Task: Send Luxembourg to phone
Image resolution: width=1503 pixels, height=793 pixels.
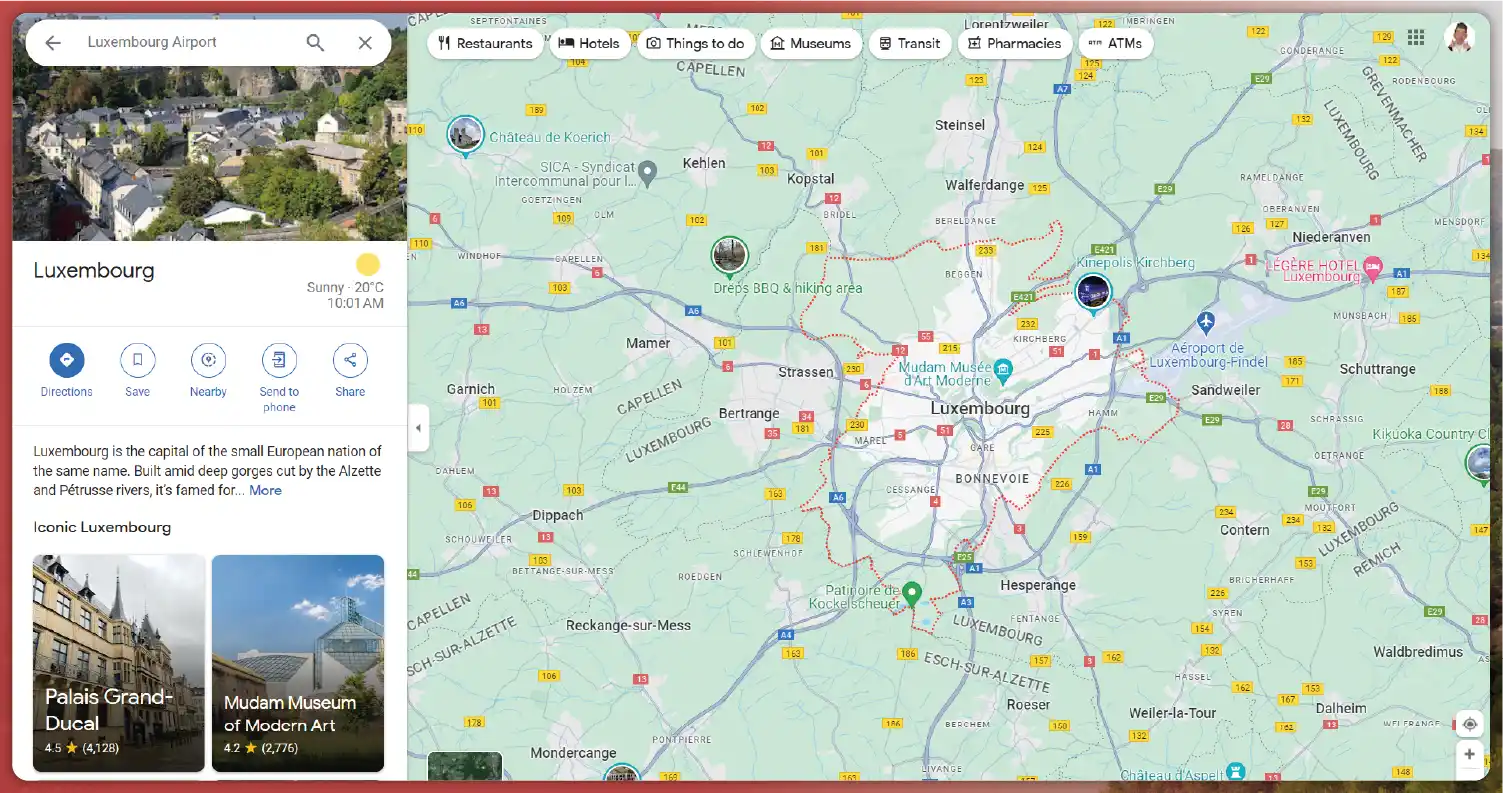Action: [x=279, y=377]
